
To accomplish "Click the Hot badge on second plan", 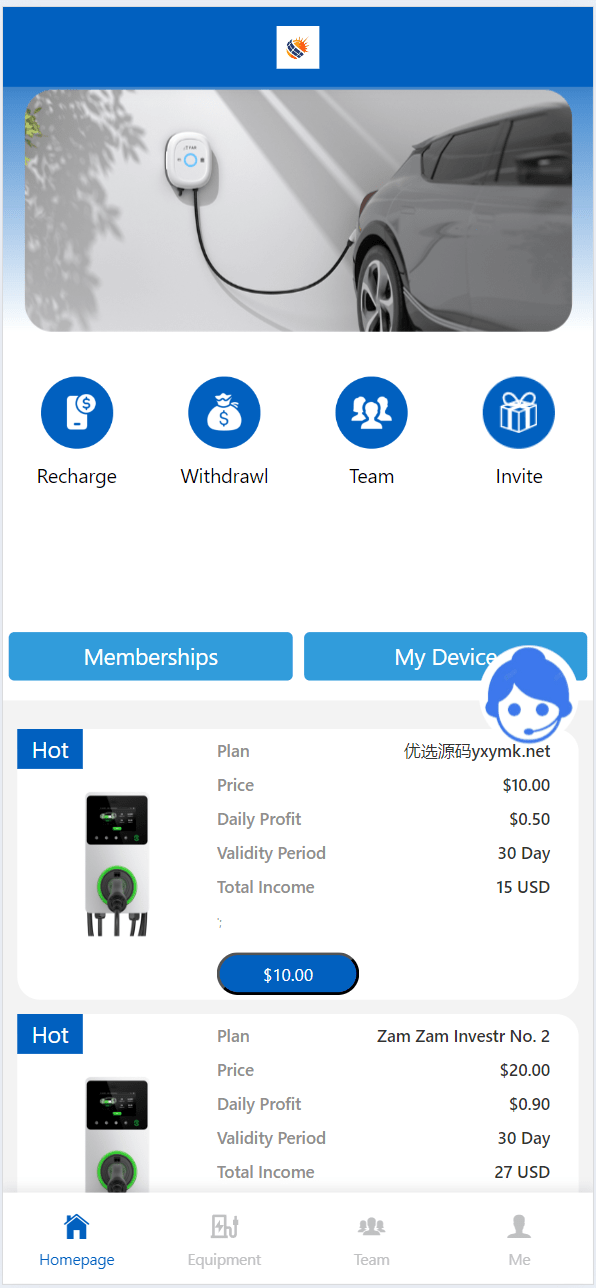I will (50, 1034).
